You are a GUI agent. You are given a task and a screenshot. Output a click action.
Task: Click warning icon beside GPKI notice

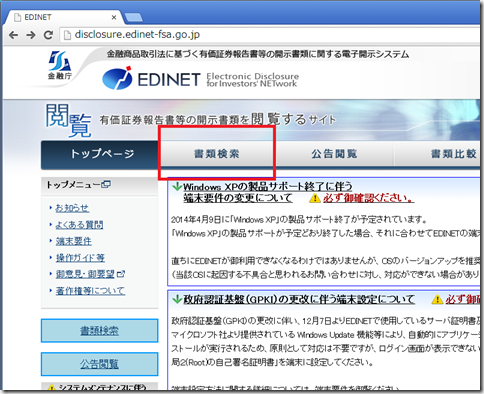click(x=437, y=299)
